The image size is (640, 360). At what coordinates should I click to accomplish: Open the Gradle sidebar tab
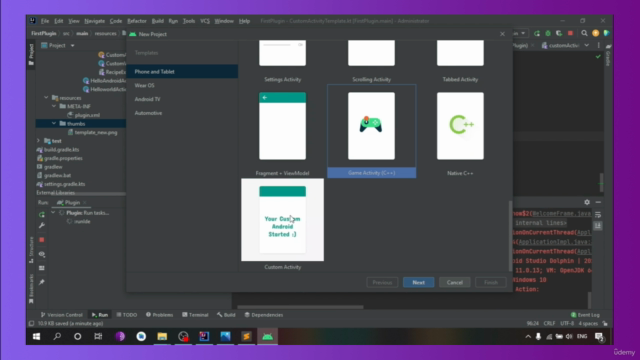click(607, 55)
